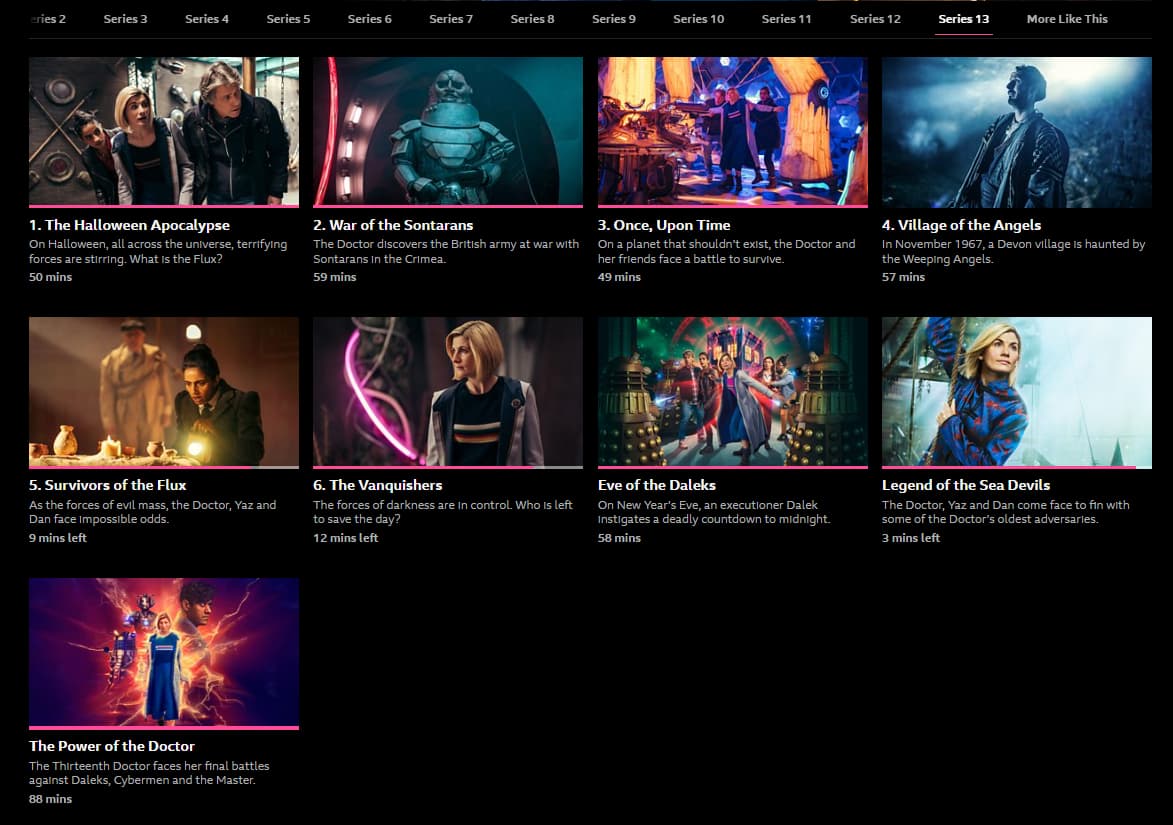1173x825 pixels.
Task: Open the Series 7 tab
Action: click(450, 19)
